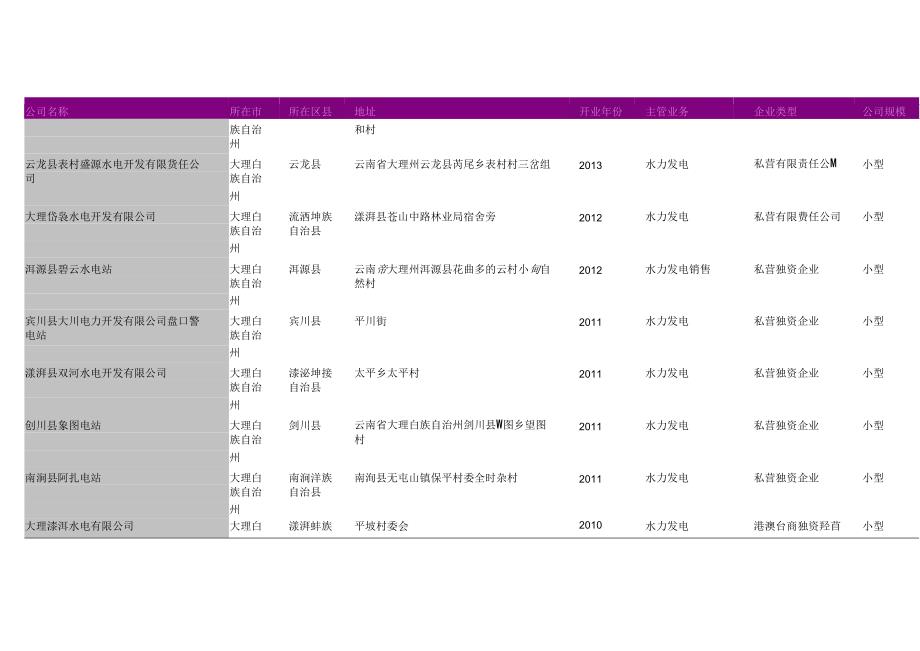Viewport: 920px width, 651px height.
Task: Click address 平坡村委会
Action: (x=381, y=526)
